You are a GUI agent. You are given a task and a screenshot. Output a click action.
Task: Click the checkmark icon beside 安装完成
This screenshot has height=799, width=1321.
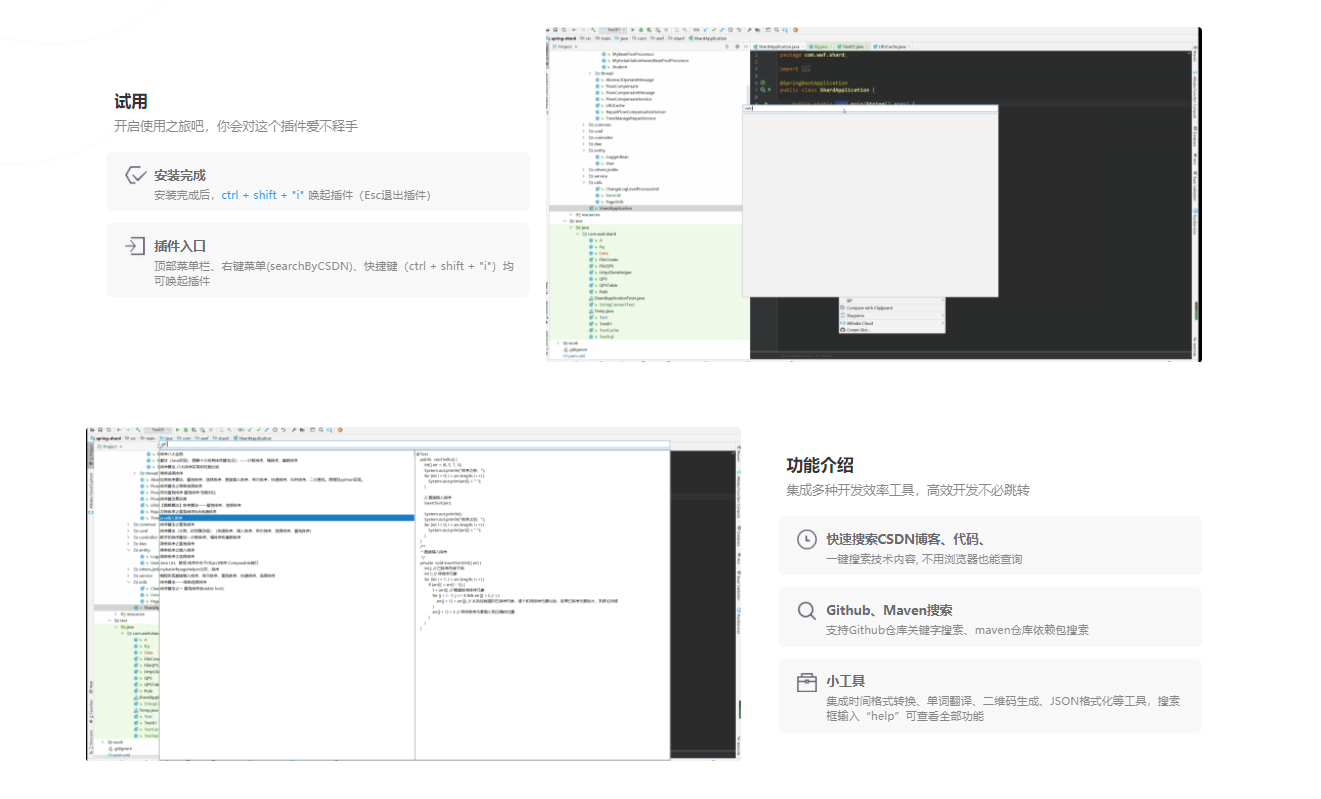pyautogui.click(x=136, y=175)
